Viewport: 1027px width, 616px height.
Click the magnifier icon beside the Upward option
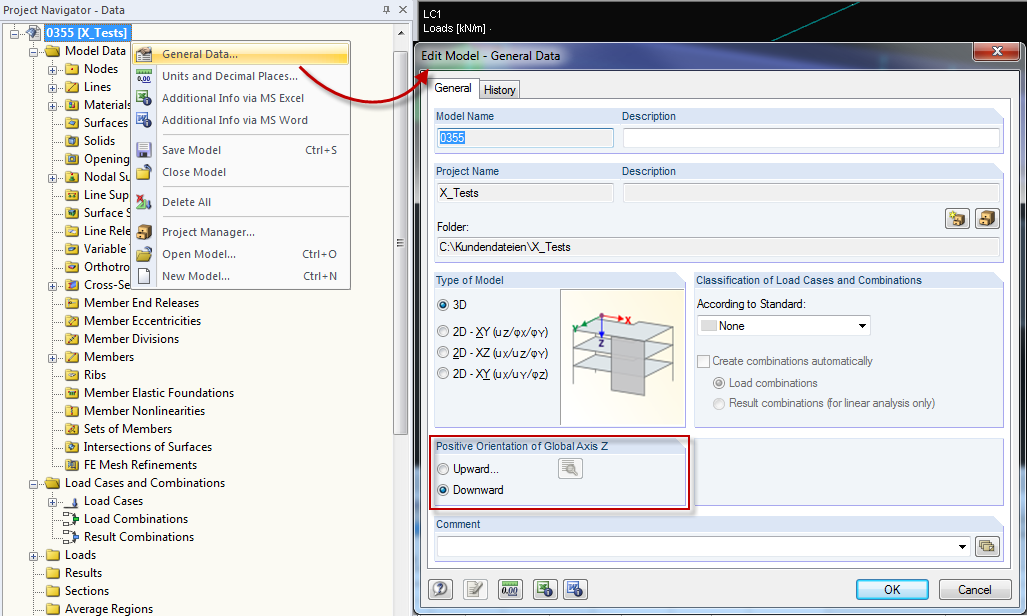click(570, 469)
